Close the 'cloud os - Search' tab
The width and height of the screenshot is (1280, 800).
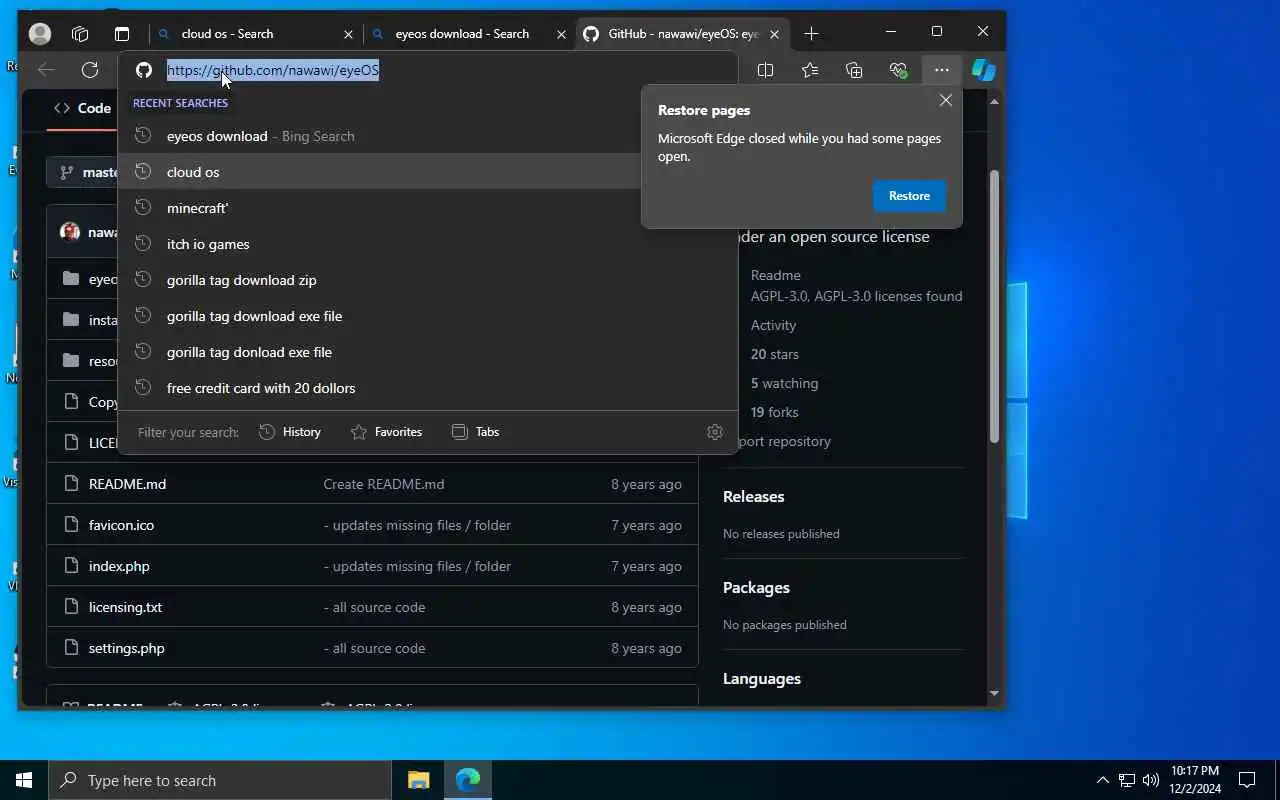348,34
